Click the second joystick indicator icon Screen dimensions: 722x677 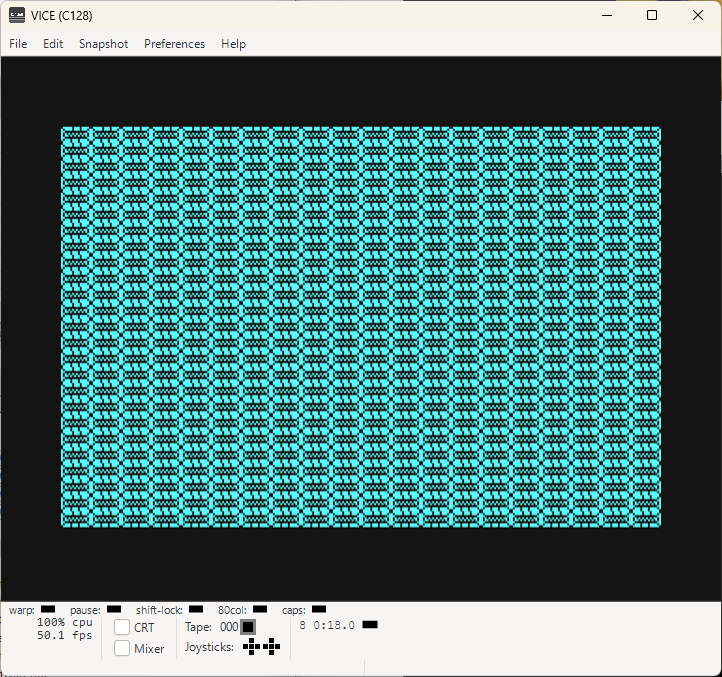point(272,647)
